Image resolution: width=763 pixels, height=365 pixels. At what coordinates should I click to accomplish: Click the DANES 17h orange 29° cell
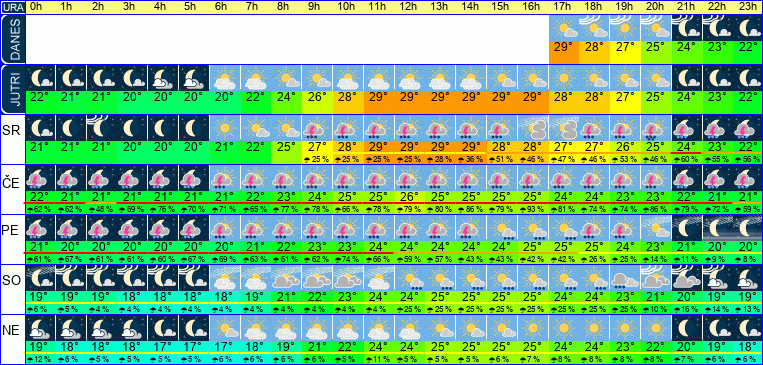click(x=564, y=52)
